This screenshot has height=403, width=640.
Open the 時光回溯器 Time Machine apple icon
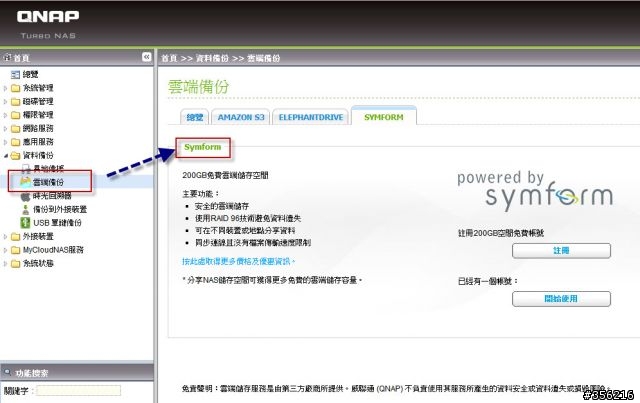tap(26, 196)
